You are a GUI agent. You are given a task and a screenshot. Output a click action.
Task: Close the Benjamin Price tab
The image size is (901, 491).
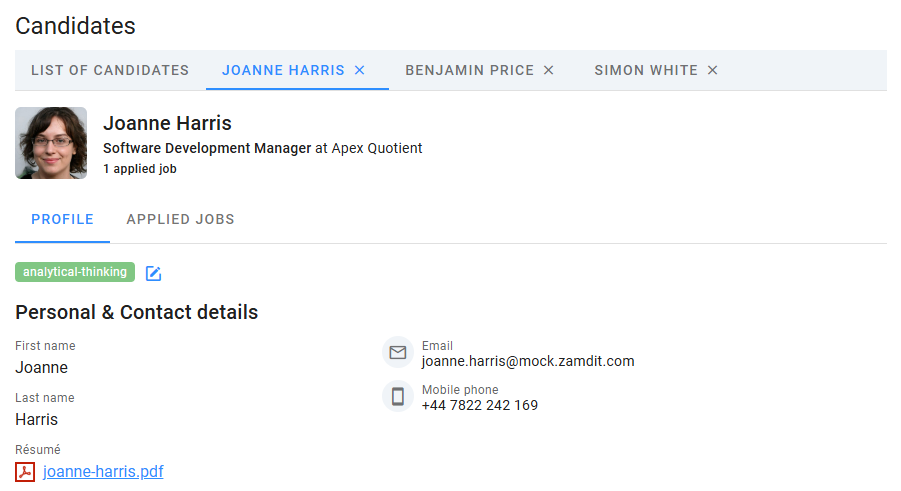pos(548,70)
